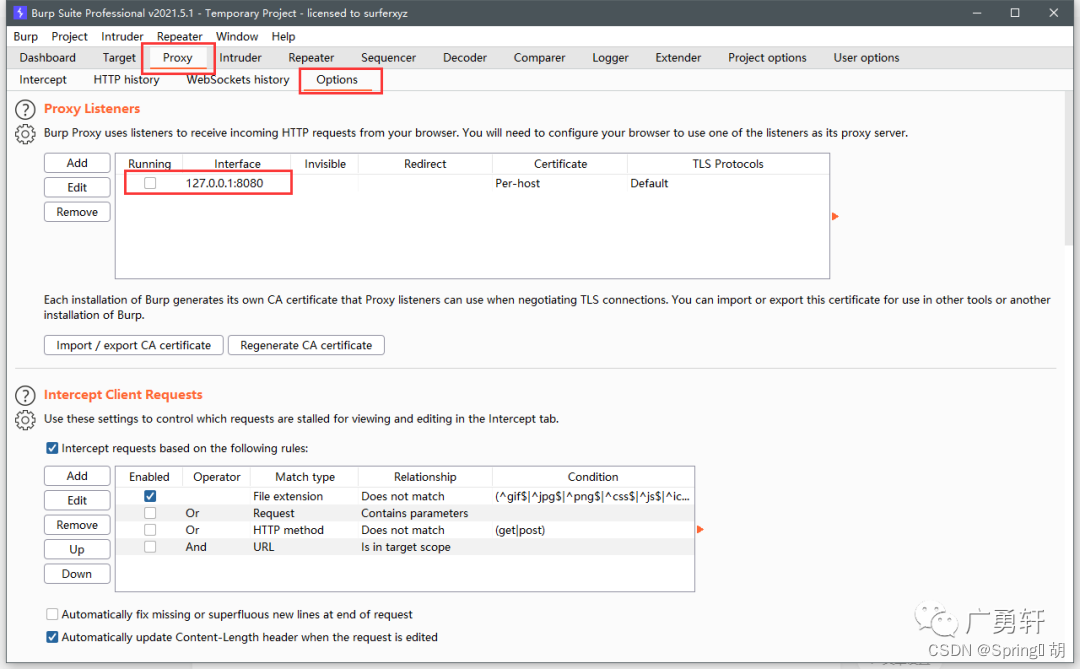Click the Match type column header

[x=304, y=477]
